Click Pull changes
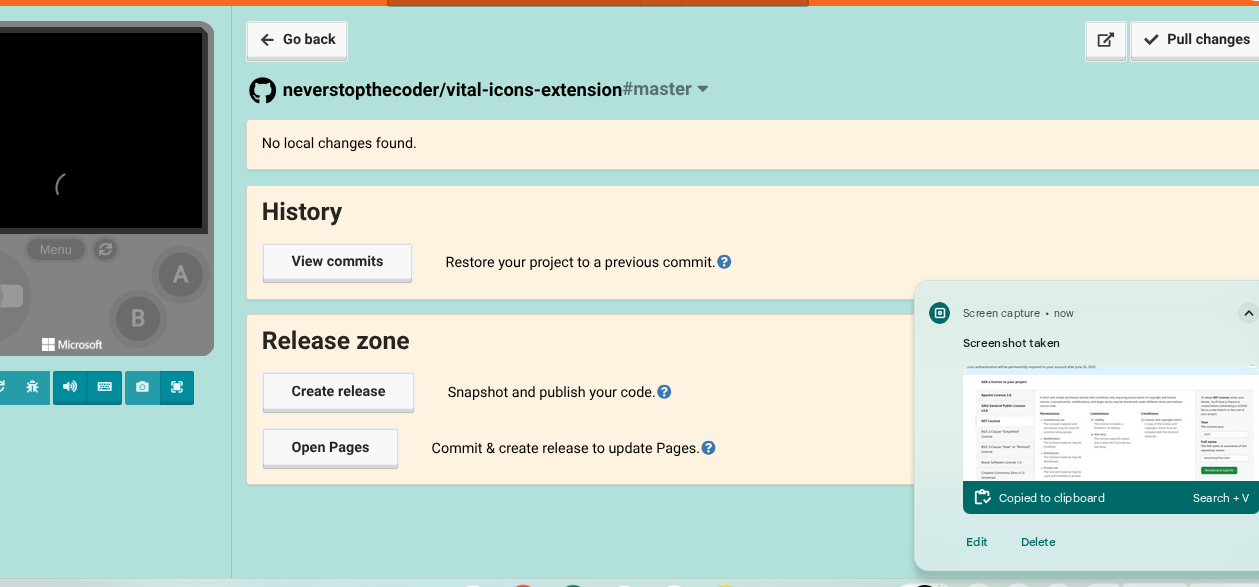This screenshot has height=587, width=1259. coord(1196,40)
